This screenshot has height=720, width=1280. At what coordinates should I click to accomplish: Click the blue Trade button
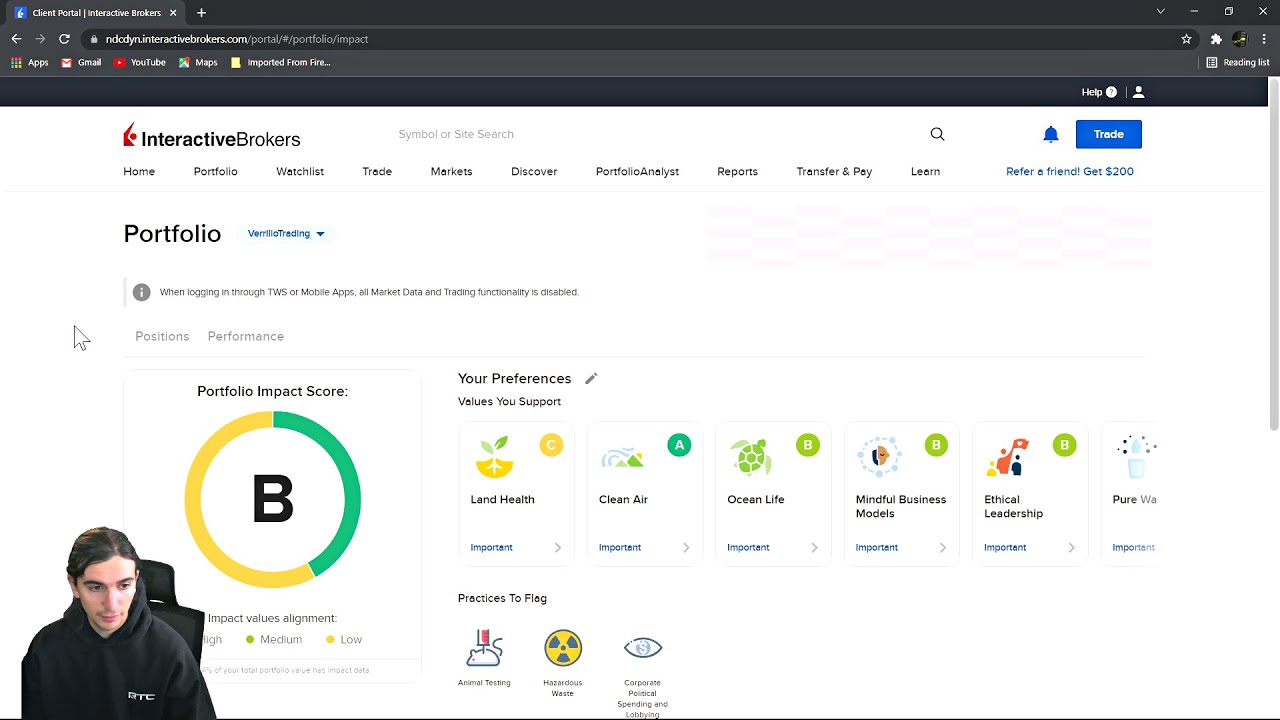[x=1108, y=134]
